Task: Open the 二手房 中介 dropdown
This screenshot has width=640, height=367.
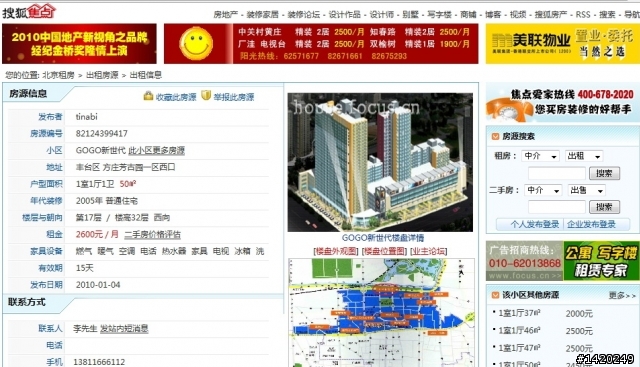Action: click(543, 190)
